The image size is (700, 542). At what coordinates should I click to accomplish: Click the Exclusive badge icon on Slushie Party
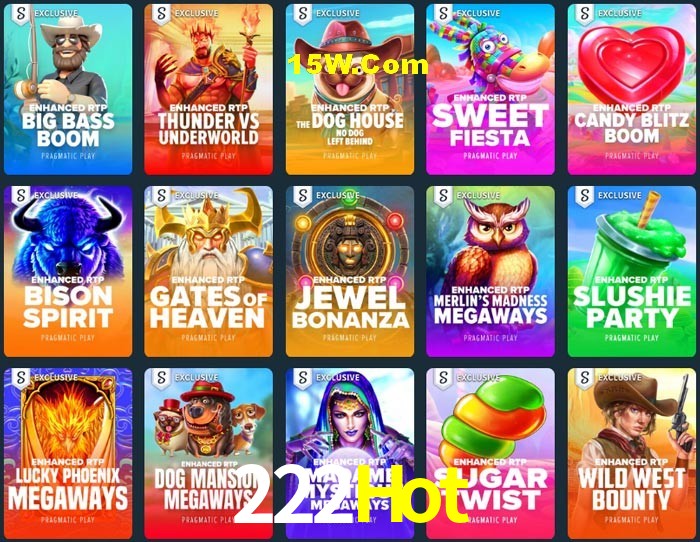pos(584,196)
